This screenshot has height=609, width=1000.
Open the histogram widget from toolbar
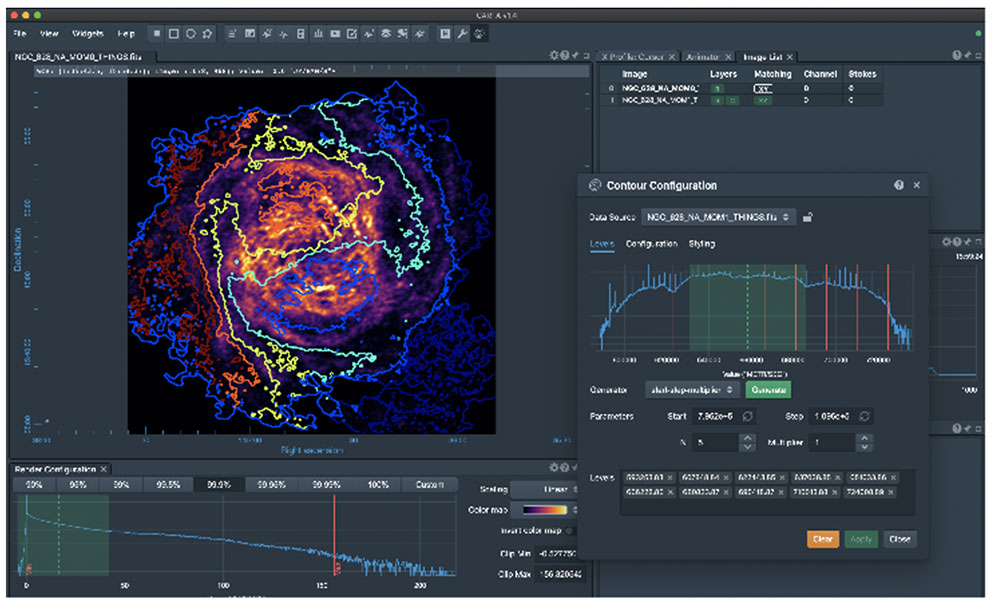click(318, 33)
